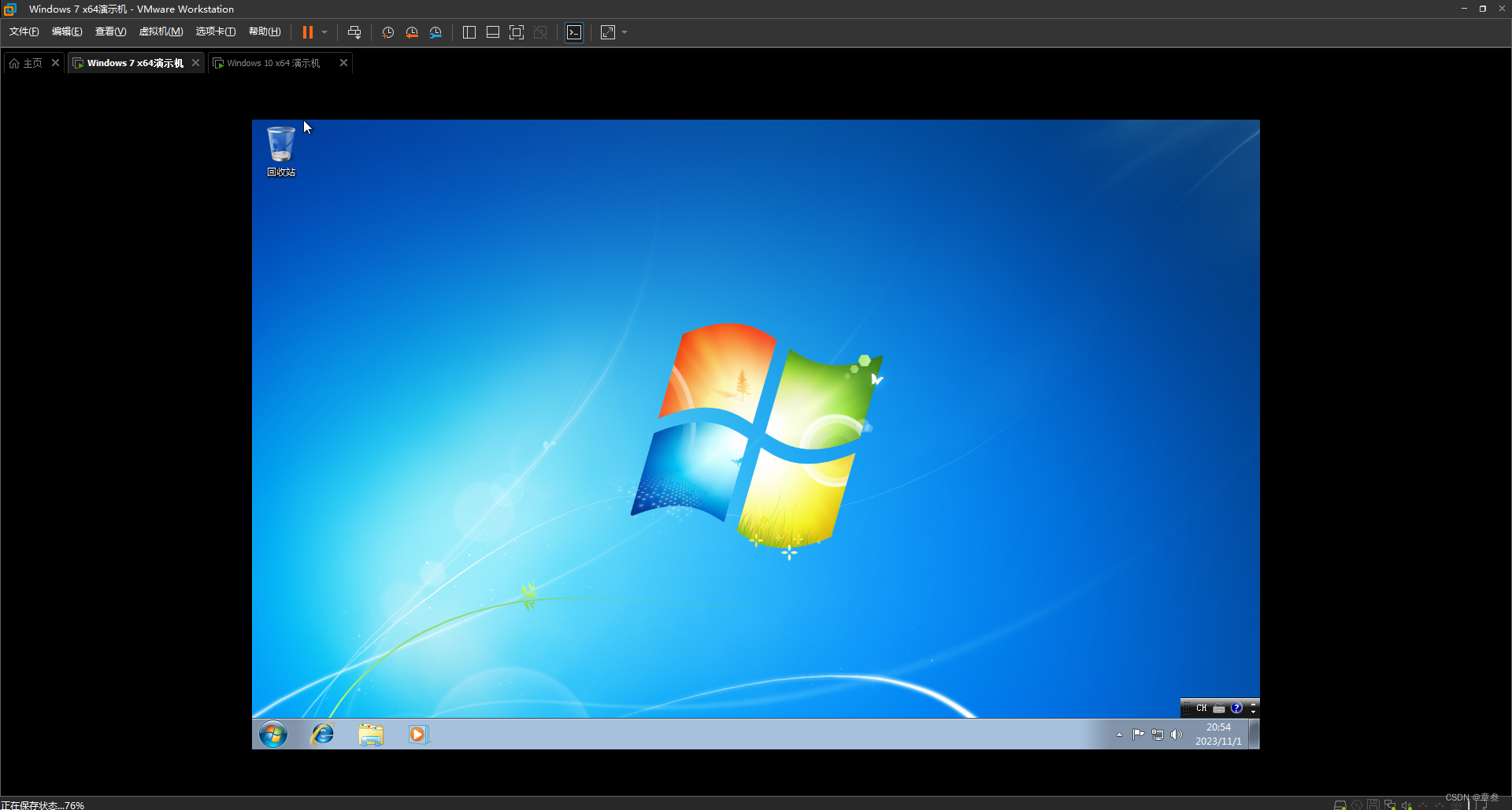Click the VMware network adapter status icon
Viewport: 1512px width, 810px height.
click(1390, 805)
